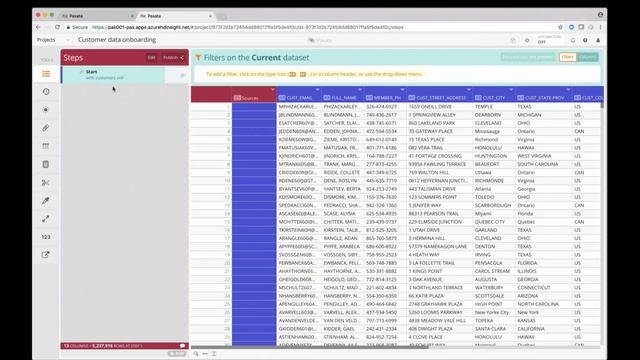Open the CUST_STREET_ADDRESS column dropdown arrow

[x=469, y=89]
